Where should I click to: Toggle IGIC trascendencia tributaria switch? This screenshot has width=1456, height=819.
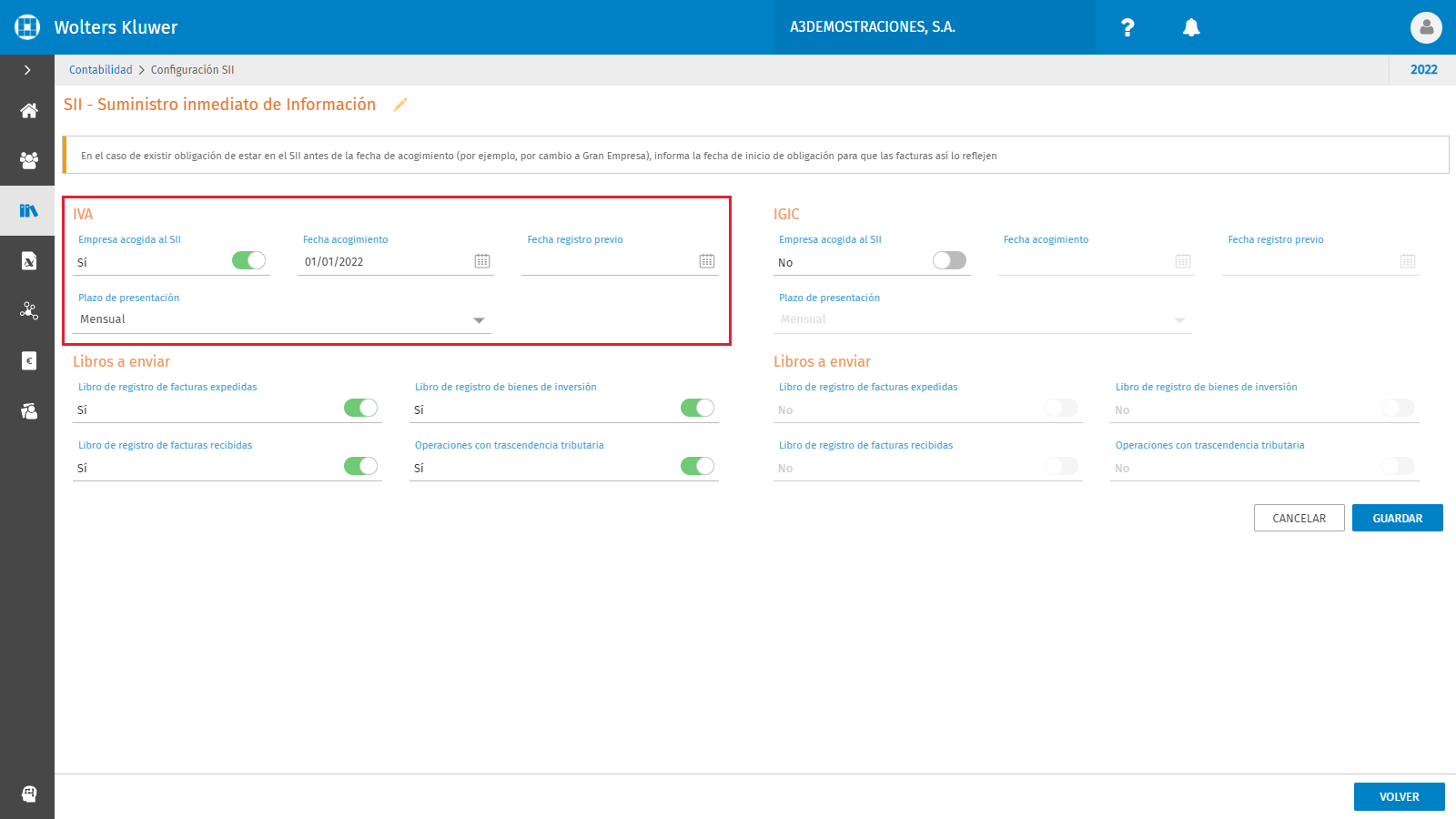[1398, 466]
